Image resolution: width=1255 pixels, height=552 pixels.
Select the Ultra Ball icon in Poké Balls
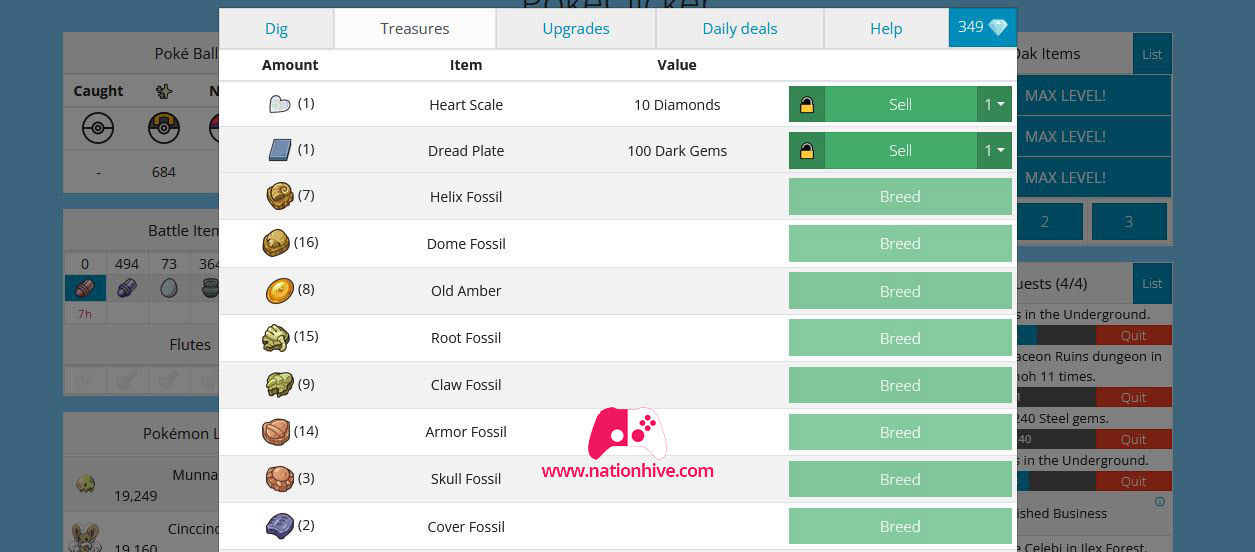tap(164, 128)
